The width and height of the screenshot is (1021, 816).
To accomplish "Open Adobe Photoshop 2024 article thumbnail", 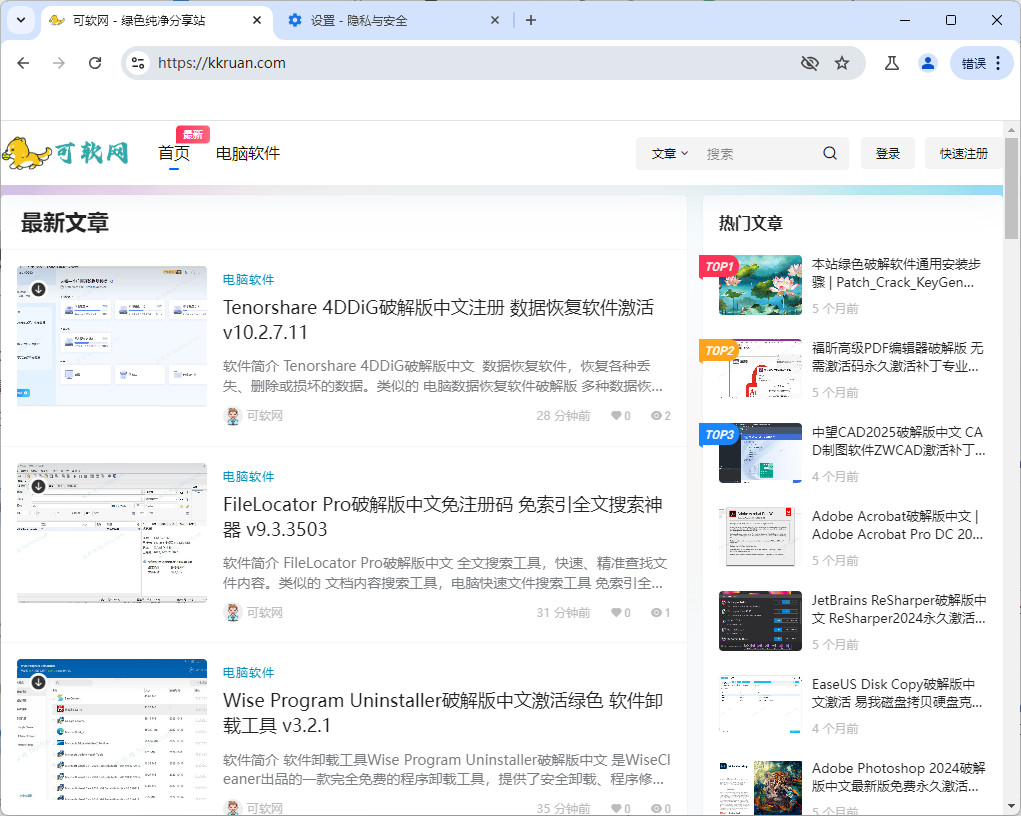I will tap(761, 787).
